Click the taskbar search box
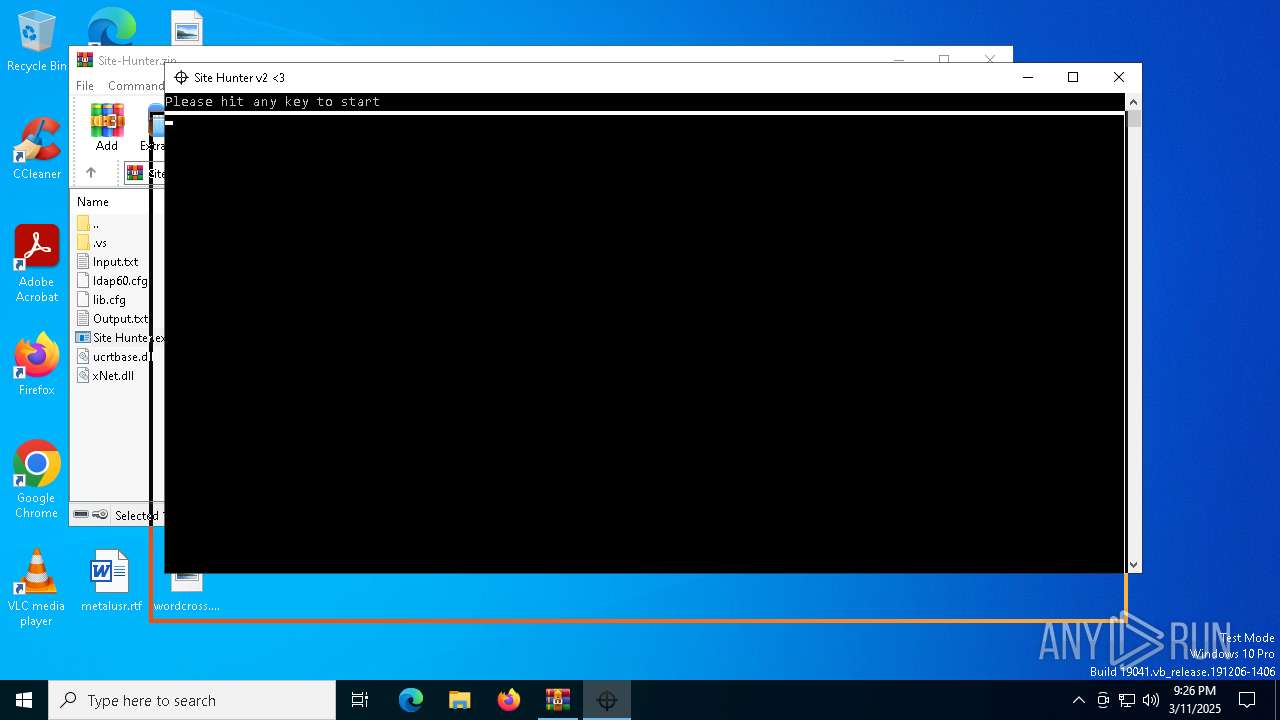 pos(192,700)
